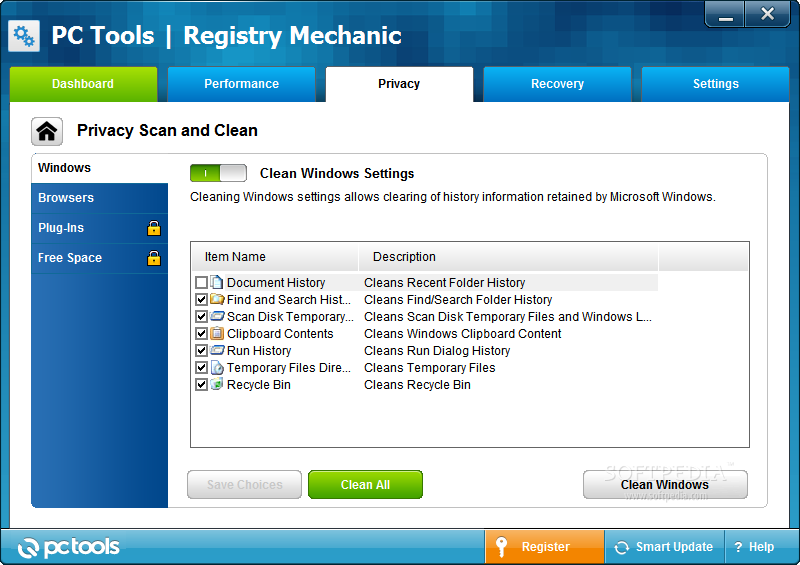Go to the Recovery tab
800x565 pixels.
(x=557, y=84)
